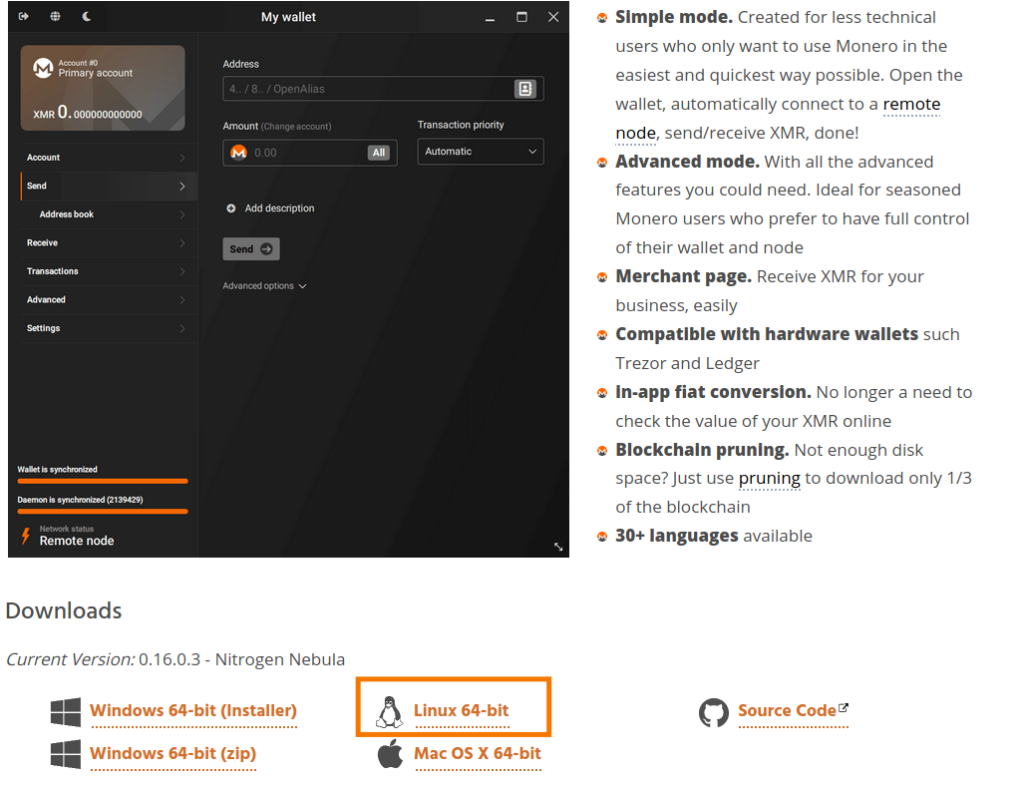Image resolution: width=1024 pixels, height=790 pixels.
Task: Click the Monero logo on Primary account card
Action: 43,68
